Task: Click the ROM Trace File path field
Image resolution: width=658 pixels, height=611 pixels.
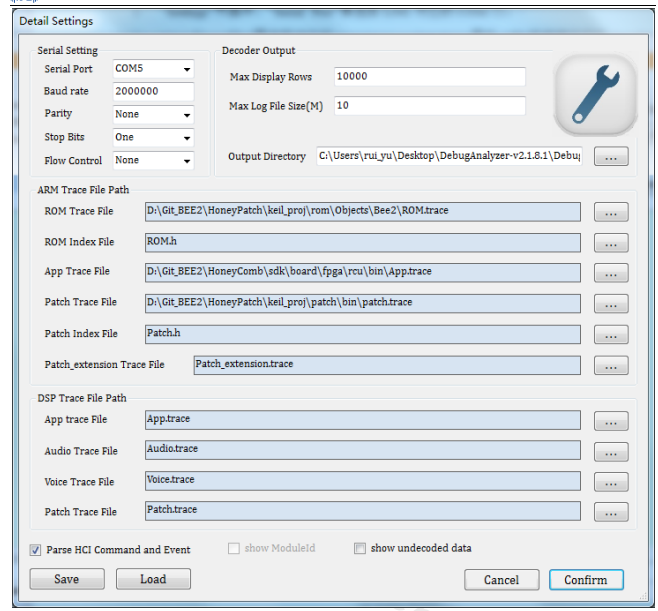Action: (363, 212)
